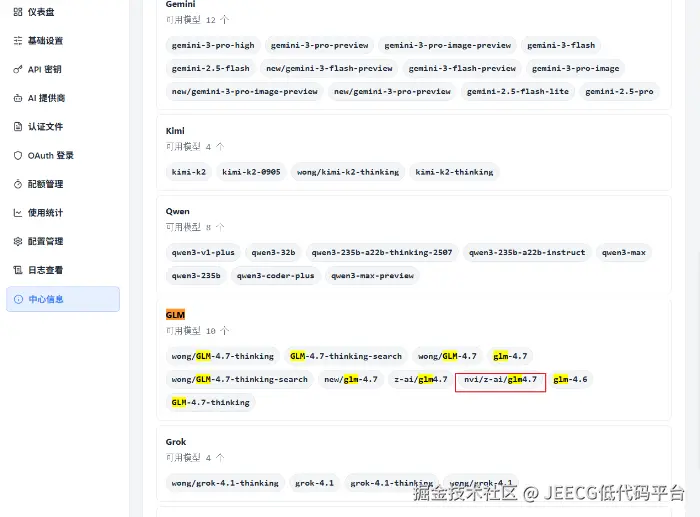Open OAuth 登录 menu item
This screenshot has width=700, height=517.
(63, 155)
